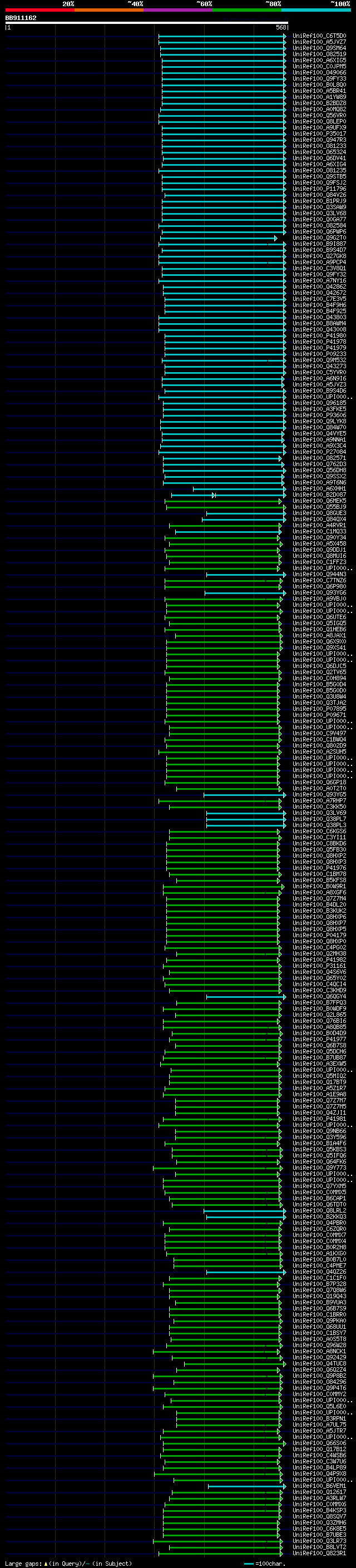This screenshot has height=1568, width=356.
Task: Click the query end position 568
Action: 281,27
